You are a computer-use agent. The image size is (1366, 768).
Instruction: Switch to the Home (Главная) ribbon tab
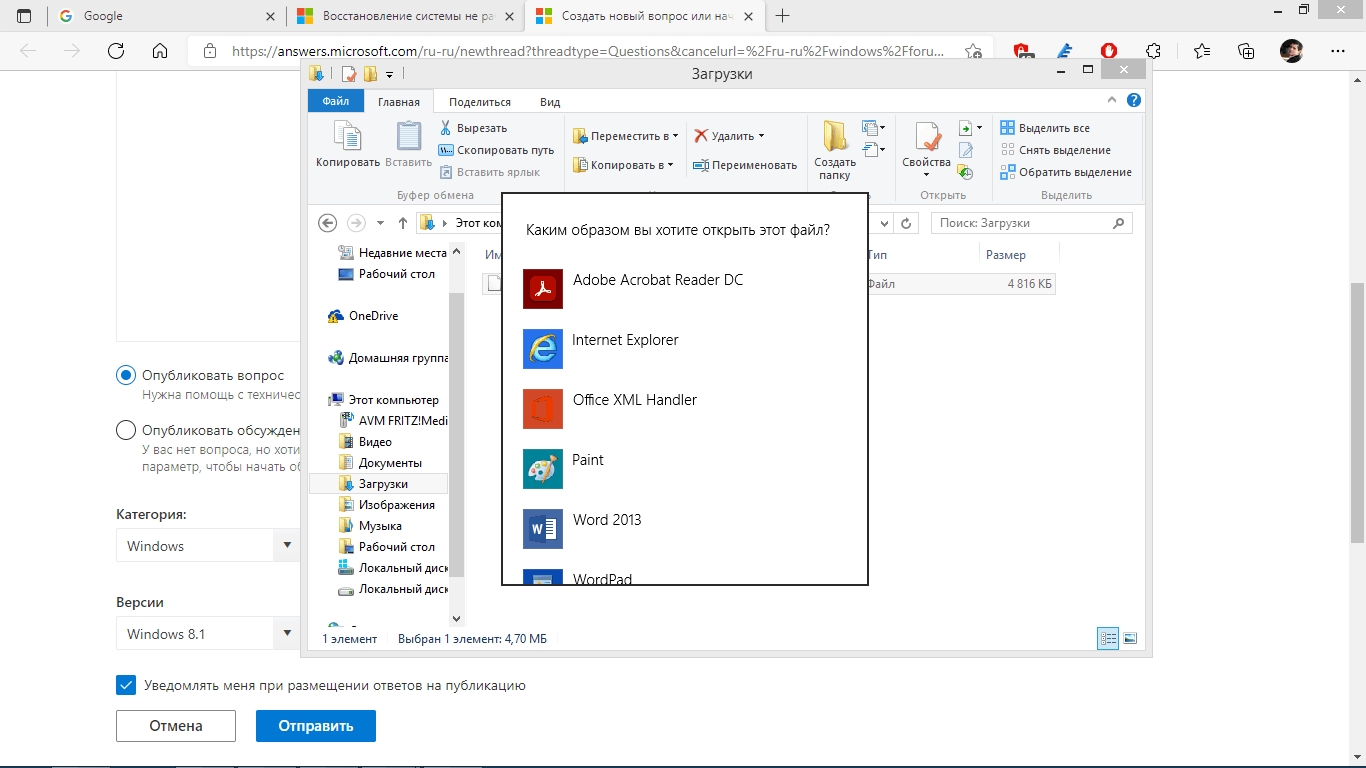coord(399,101)
